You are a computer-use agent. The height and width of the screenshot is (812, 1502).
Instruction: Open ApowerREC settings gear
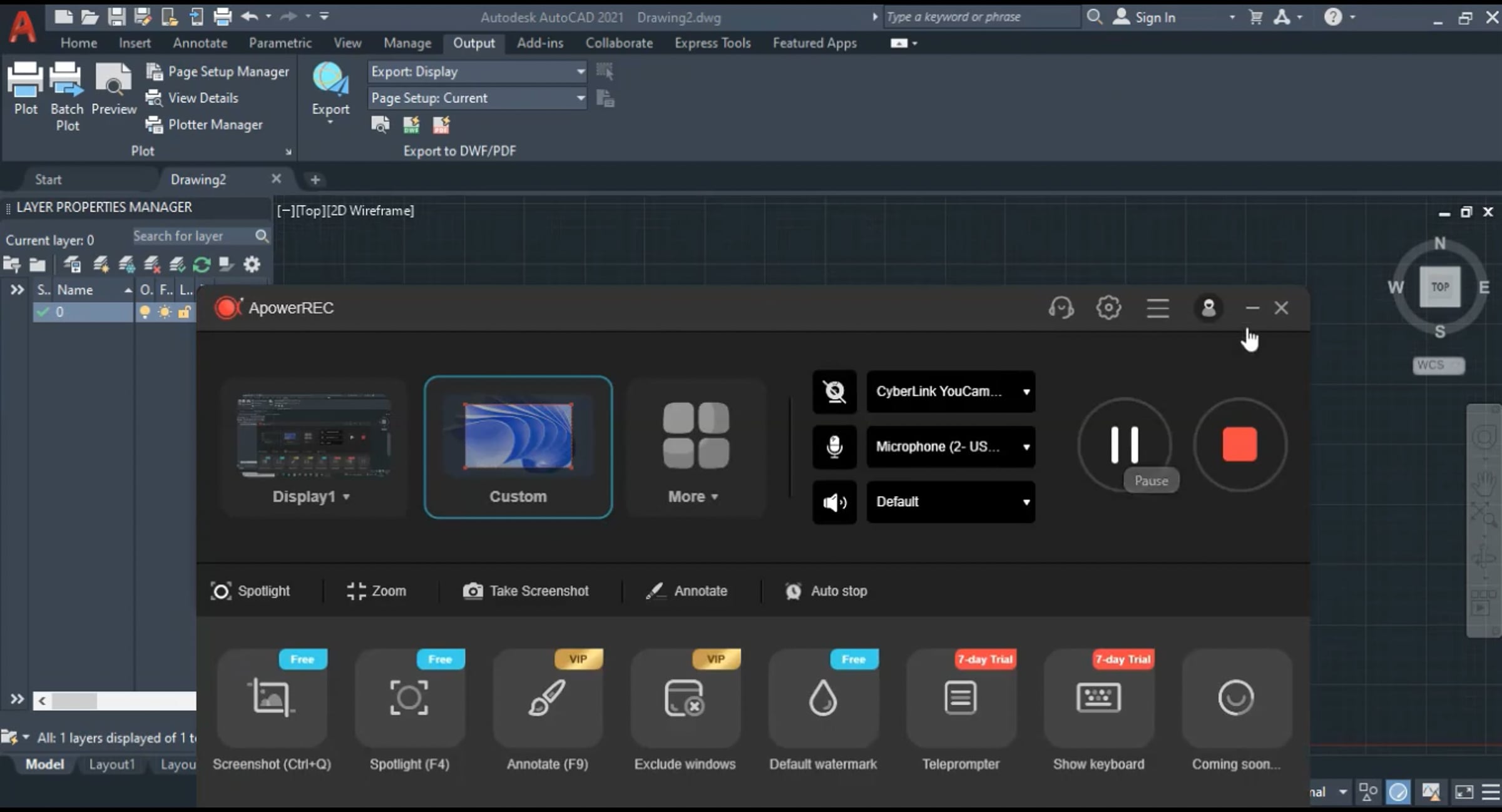pyautogui.click(x=1108, y=308)
